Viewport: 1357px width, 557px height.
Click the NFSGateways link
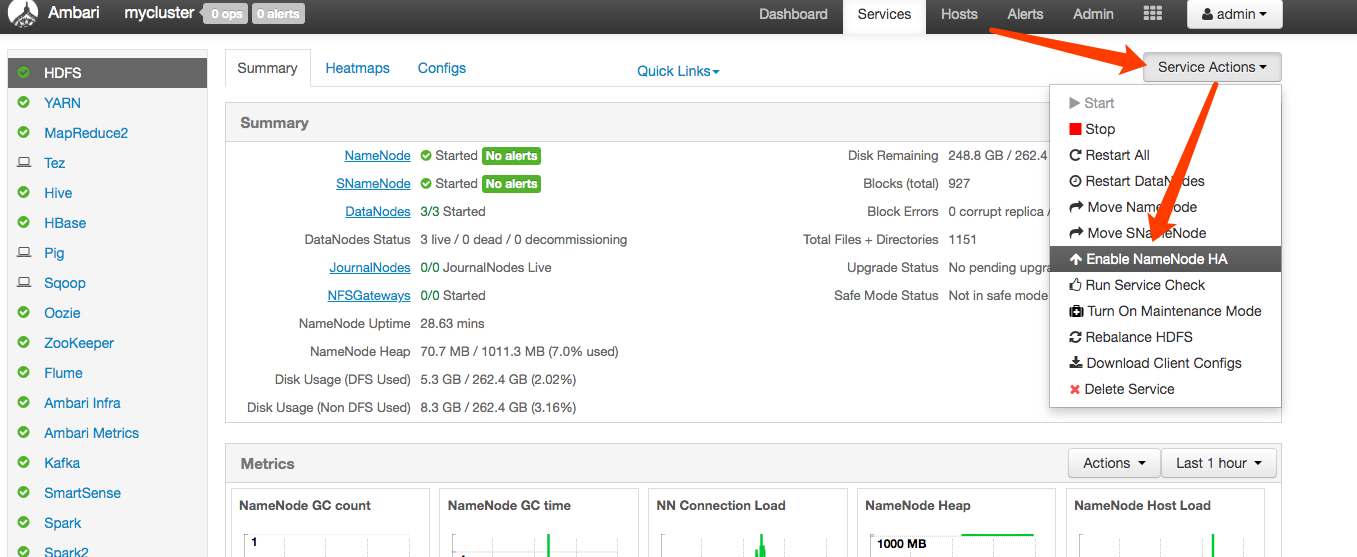coord(369,296)
